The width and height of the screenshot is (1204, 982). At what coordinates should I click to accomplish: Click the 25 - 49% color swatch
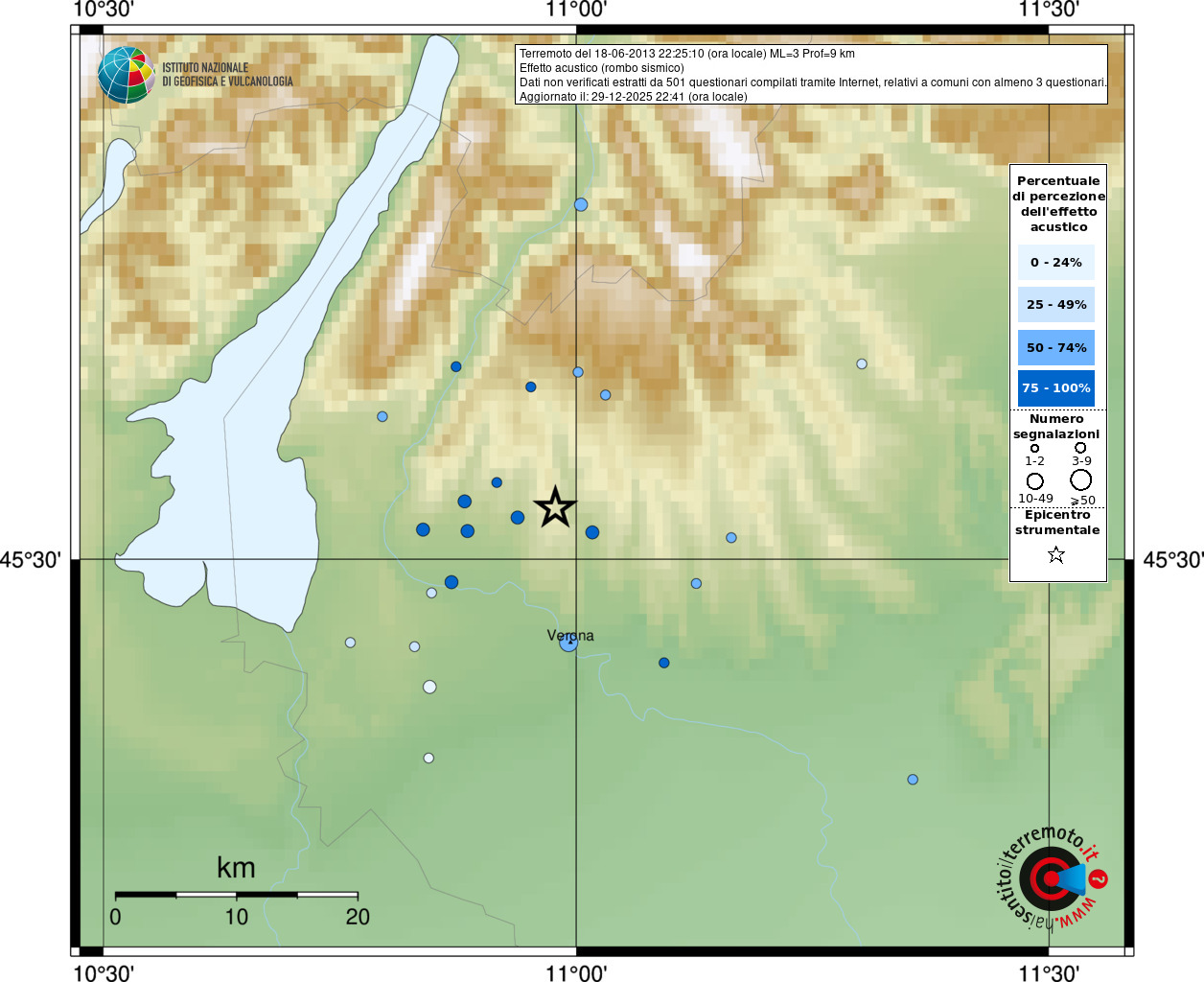[1056, 304]
